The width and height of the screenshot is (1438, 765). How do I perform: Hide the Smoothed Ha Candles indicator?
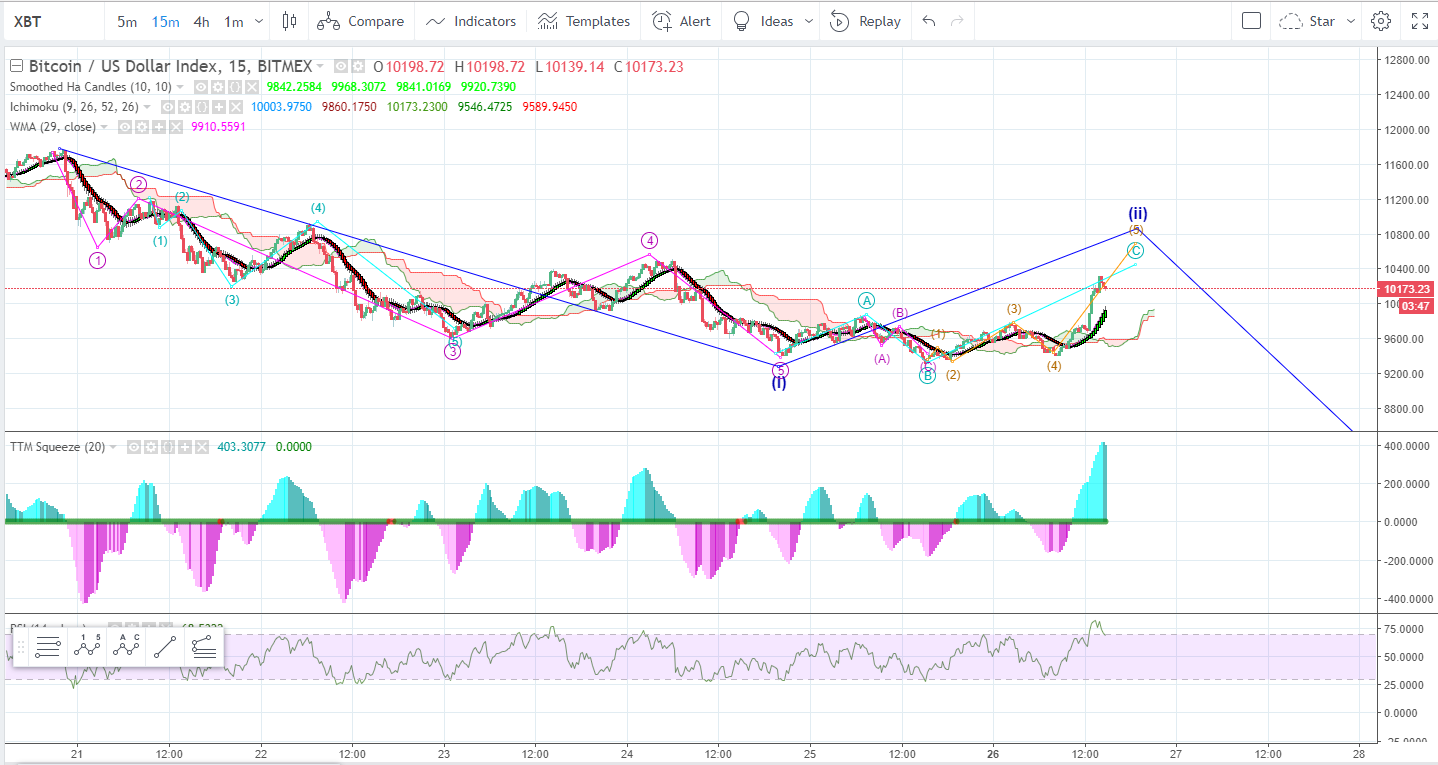click(x=200, y=87)
